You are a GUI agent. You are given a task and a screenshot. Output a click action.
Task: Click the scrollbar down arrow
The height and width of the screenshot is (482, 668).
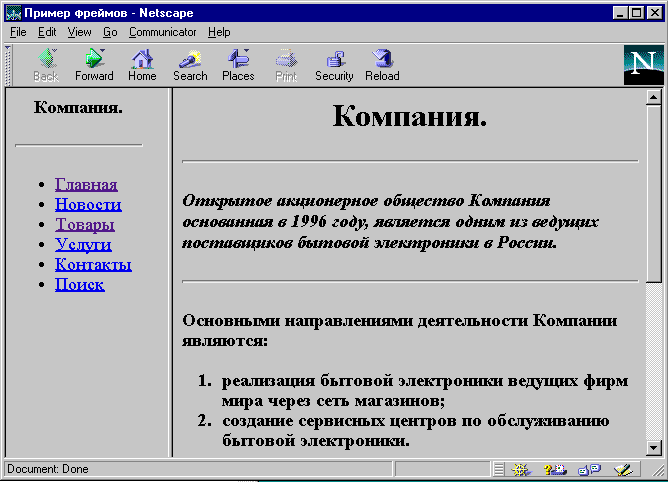654,447
